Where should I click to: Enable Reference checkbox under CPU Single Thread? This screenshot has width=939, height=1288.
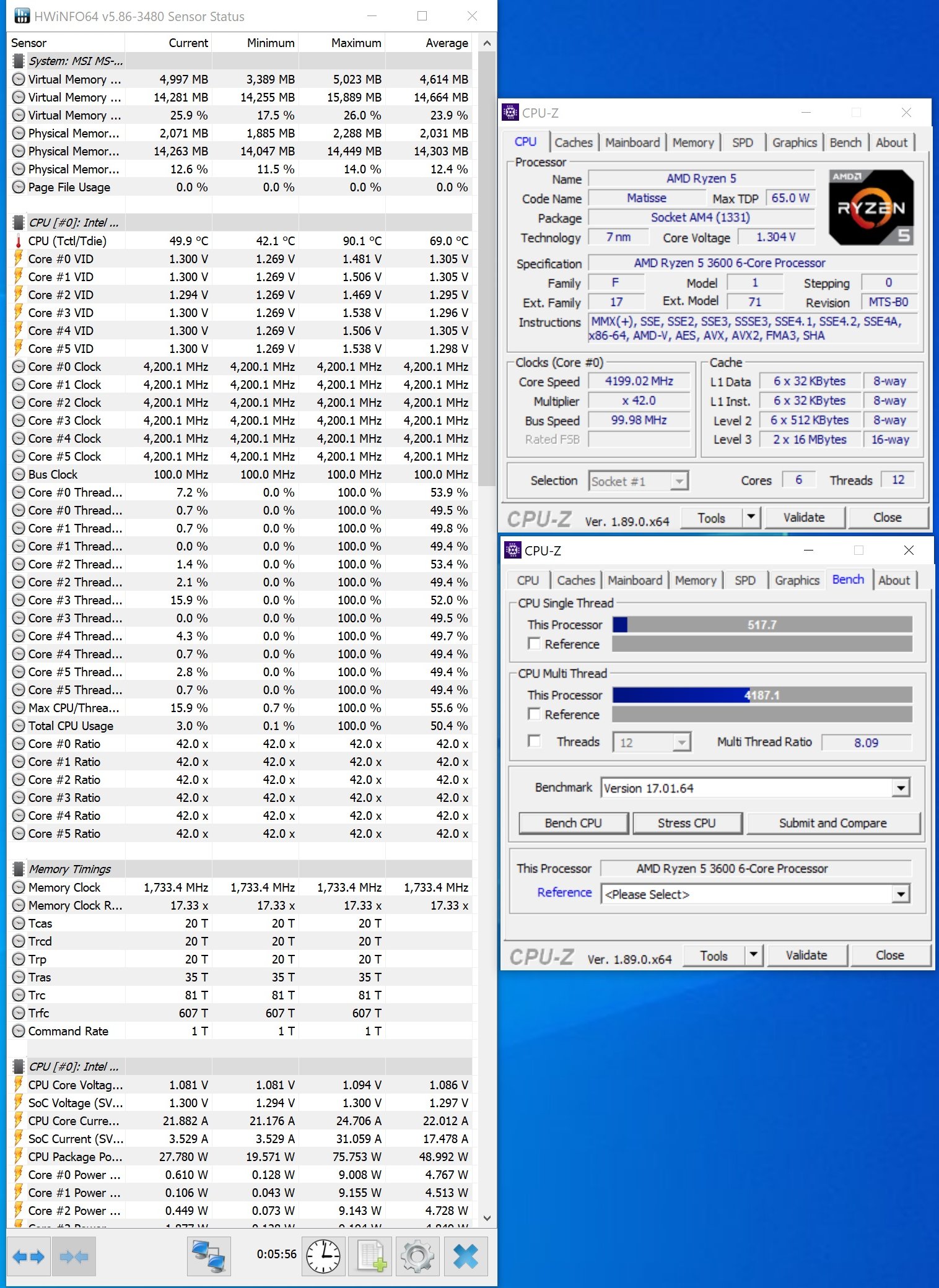point(534,643)
